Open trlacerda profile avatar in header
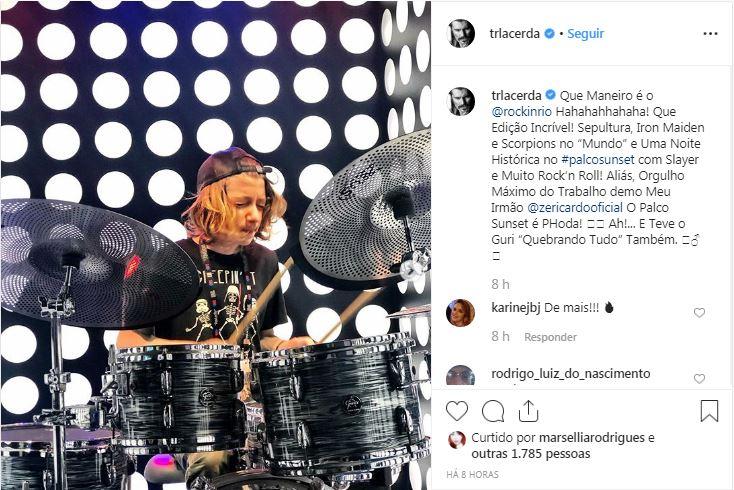 tap(461, 34)
